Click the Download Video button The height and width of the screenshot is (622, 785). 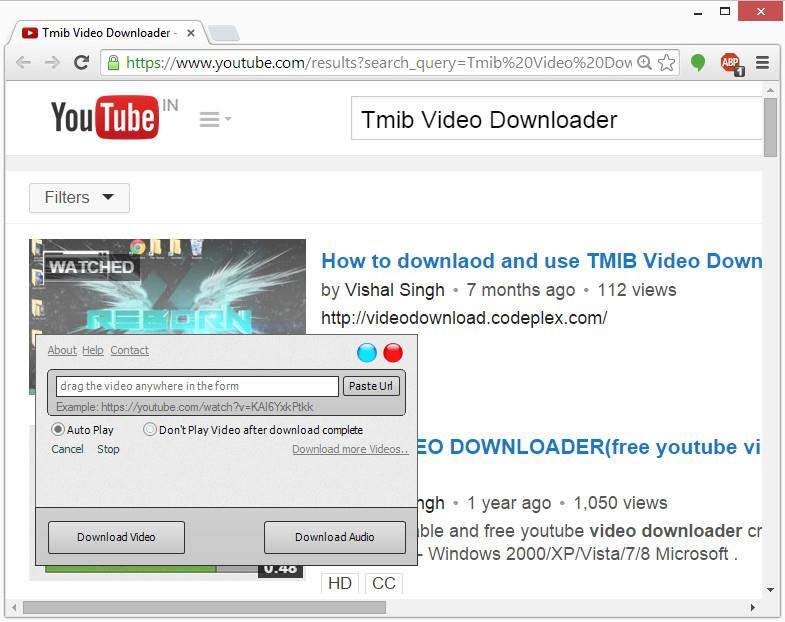coord(116,537)
